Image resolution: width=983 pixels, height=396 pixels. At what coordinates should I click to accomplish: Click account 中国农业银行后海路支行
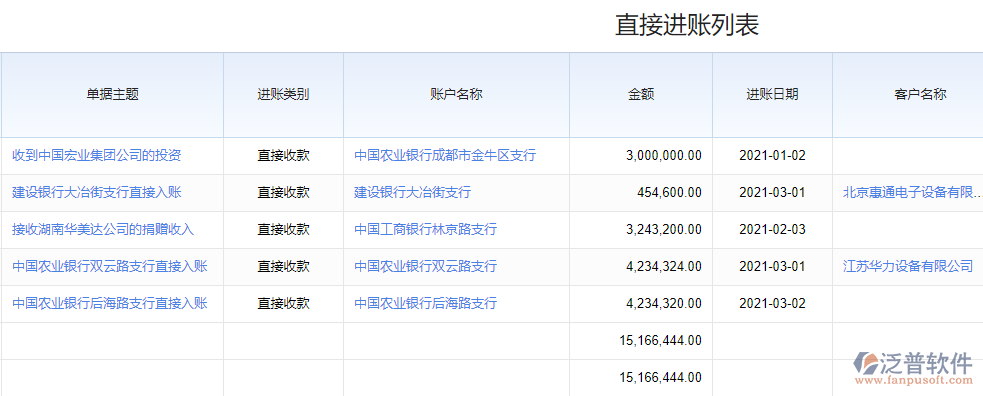[426, 303]
